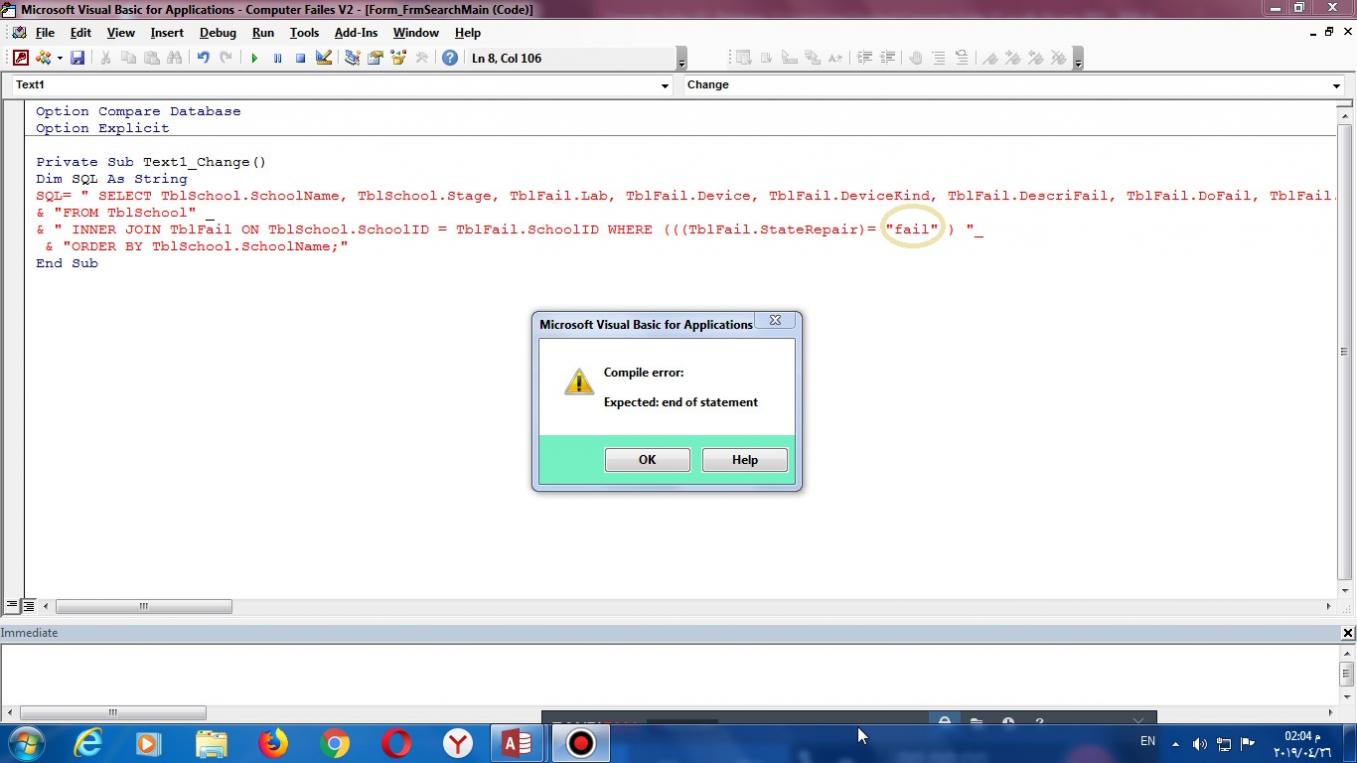
Task: Open the Insert Module dropdown arrow
Action: [59, 58]
